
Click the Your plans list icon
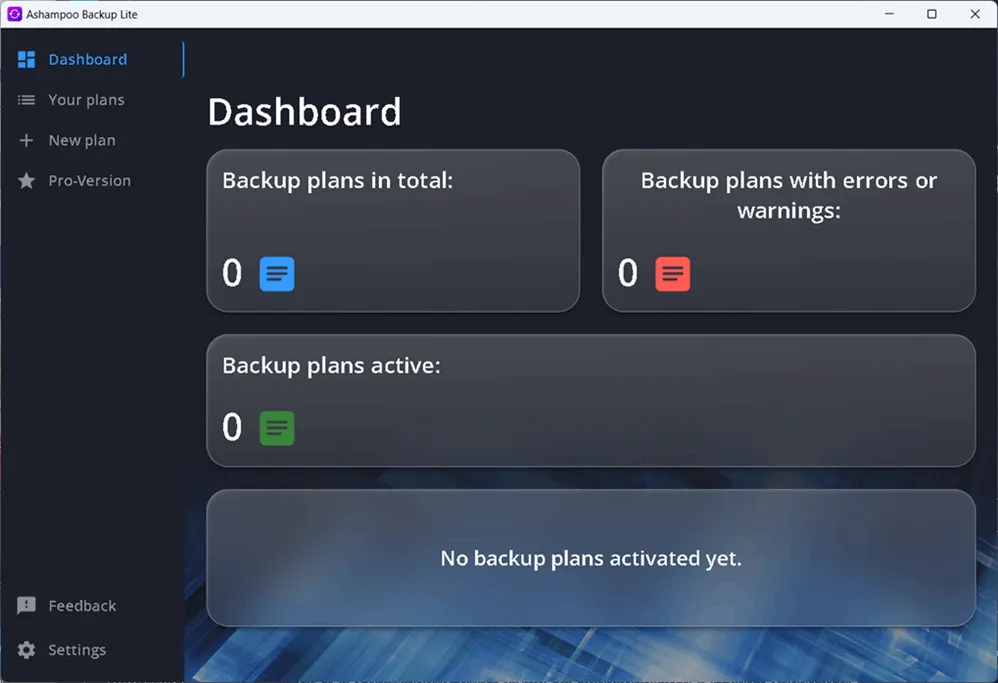click(27, 100)
